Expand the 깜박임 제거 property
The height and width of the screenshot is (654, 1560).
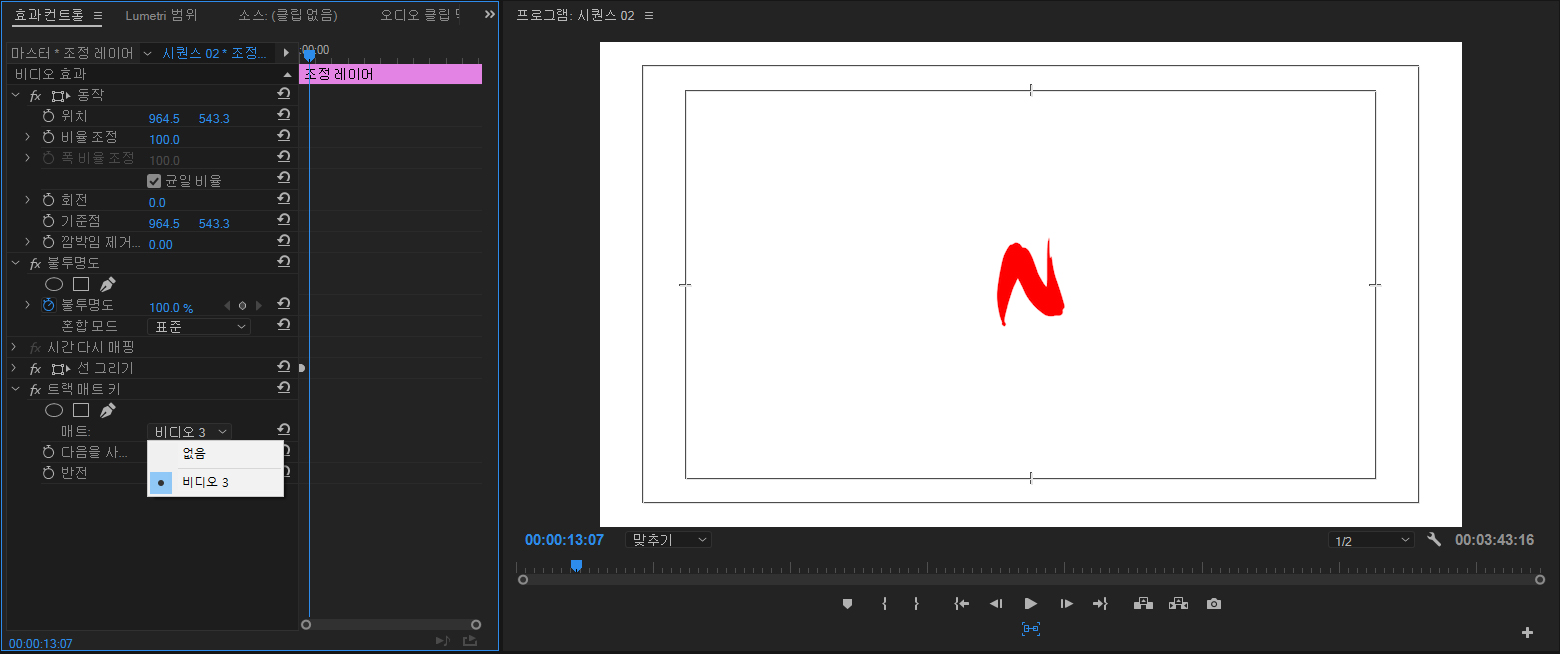click(x=28, y=242)
